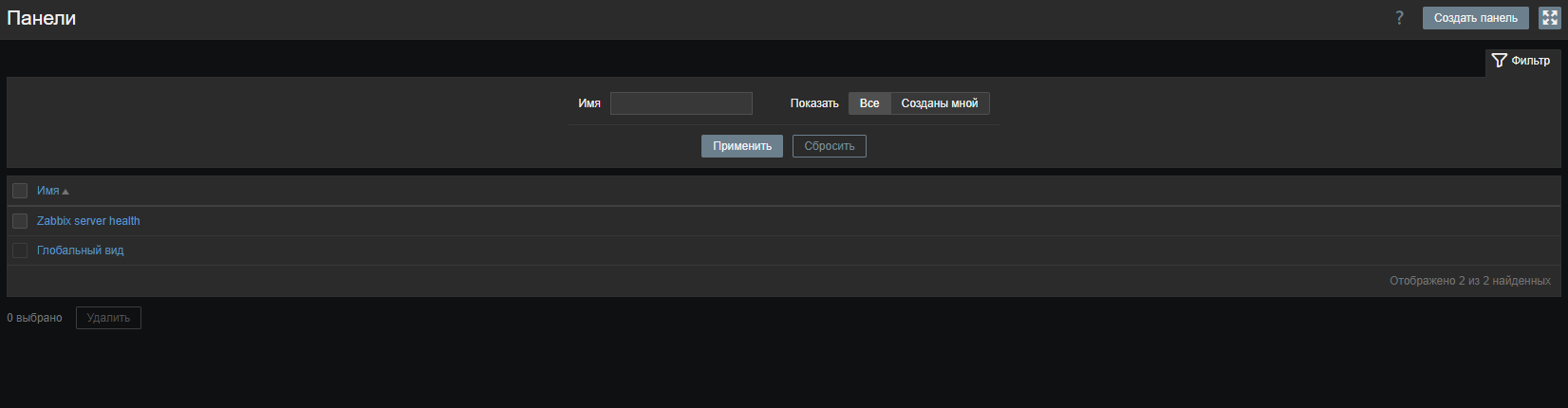1568x408 pixels.
Task: Check the Глобальный вид row checkbox
Action: click(x=20, y=250)
